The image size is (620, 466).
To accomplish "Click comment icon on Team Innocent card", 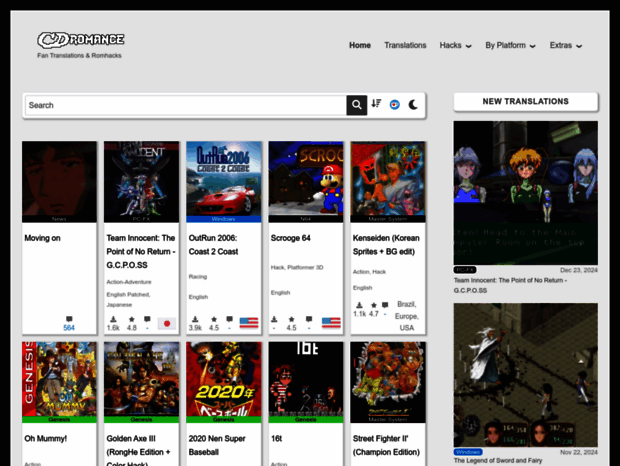I will [x=147, y=319].
